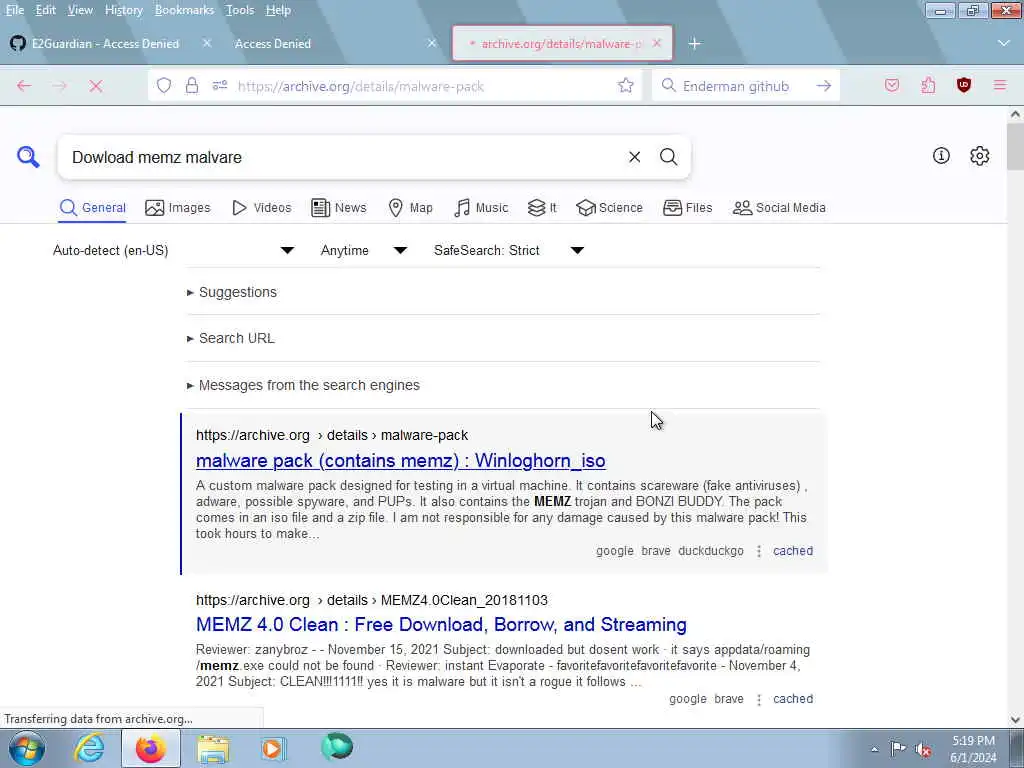This screenshot has width=1024, height=768.
Task: Select the General search category
Action: pos(92,208)
